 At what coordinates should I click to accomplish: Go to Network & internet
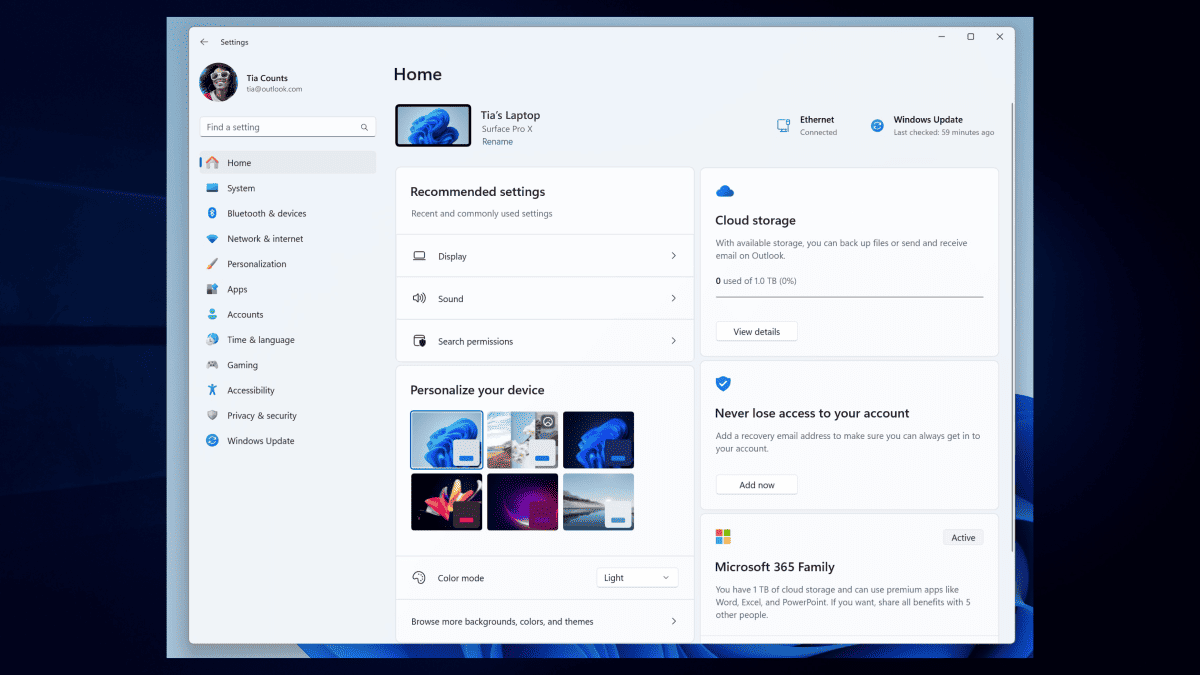288,239
